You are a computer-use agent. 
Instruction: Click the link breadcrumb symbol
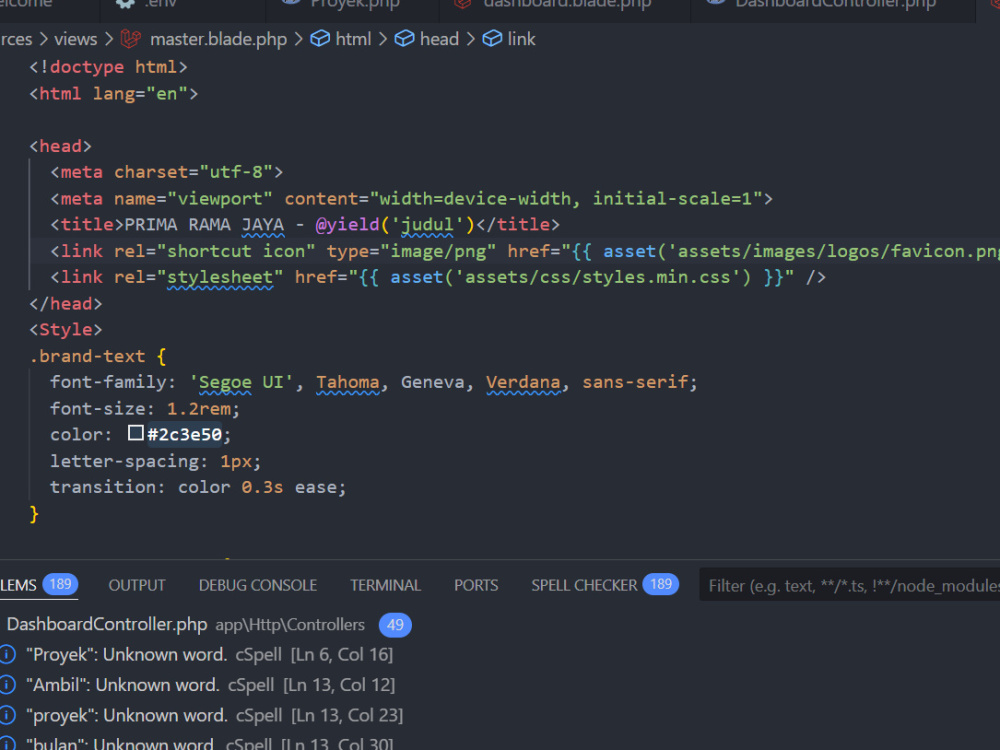tap(521, 40)
